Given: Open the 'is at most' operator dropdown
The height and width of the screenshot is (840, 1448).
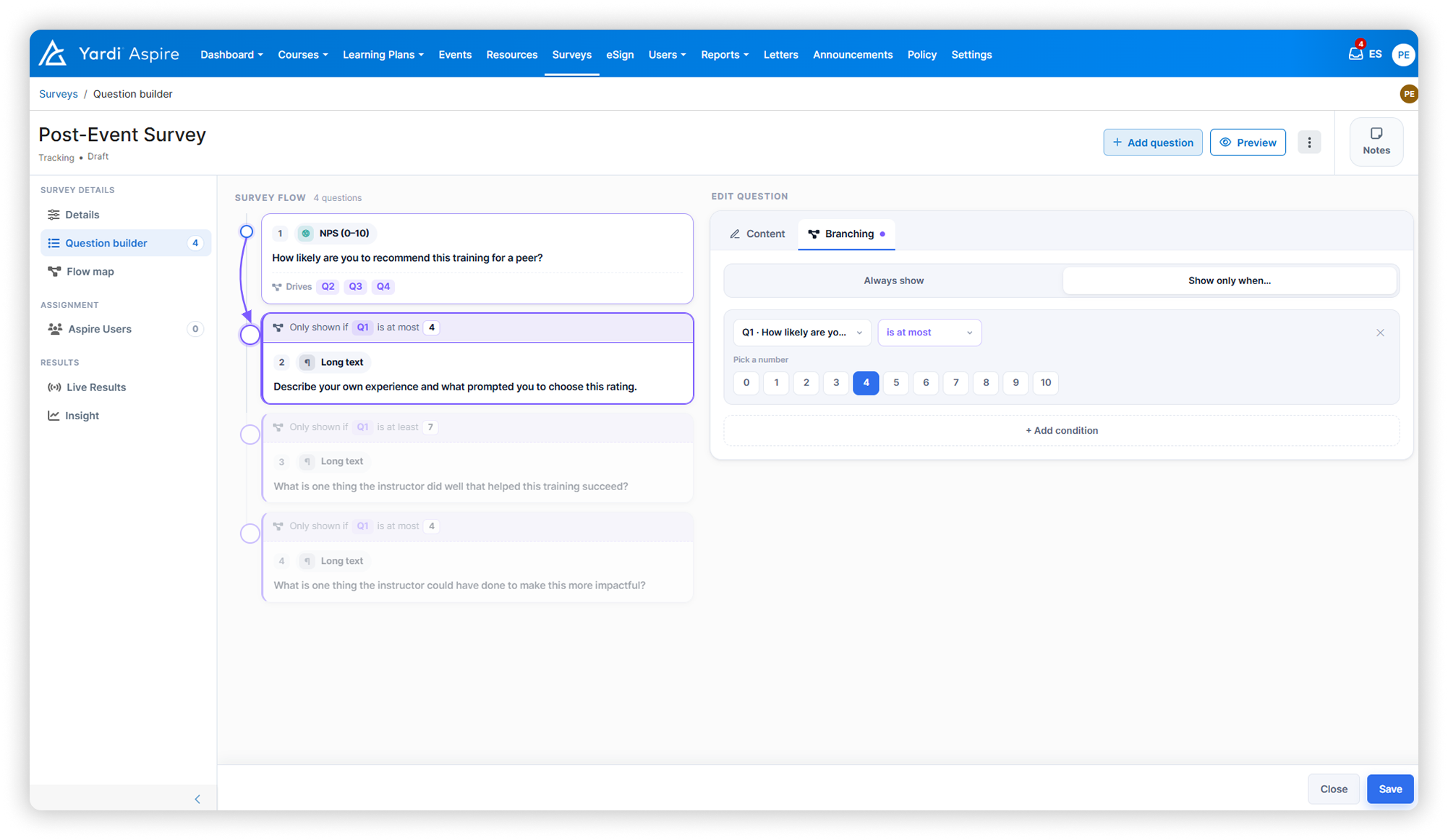Looking at the screenshot, I should coord(929,333).
